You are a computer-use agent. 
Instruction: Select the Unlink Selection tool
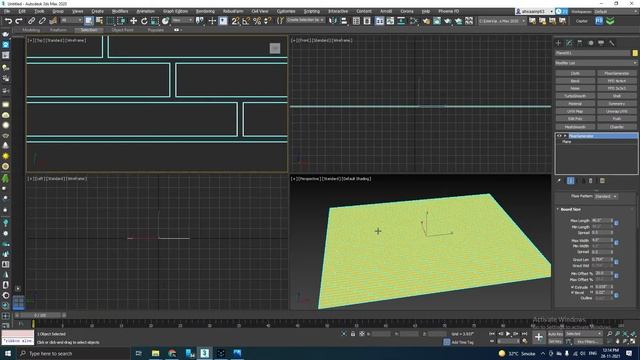pos(42,21)
